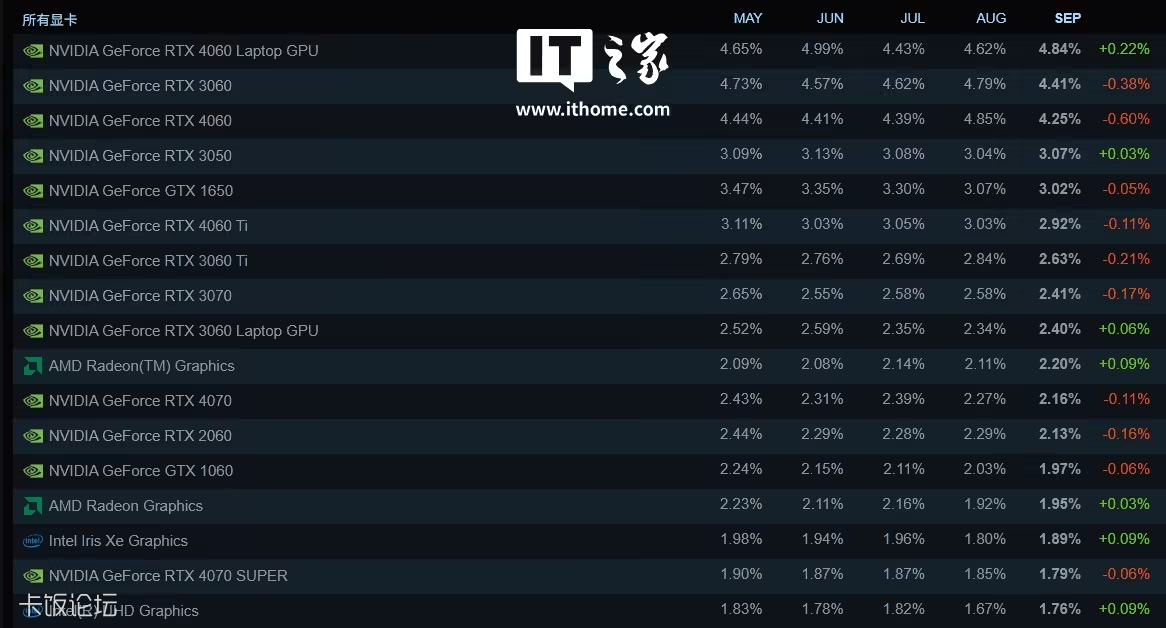This screenshot has height=628, width=1166.
Task: Open NVIDIA GeForce RTX 3060 entry
Action: [140, 86]
